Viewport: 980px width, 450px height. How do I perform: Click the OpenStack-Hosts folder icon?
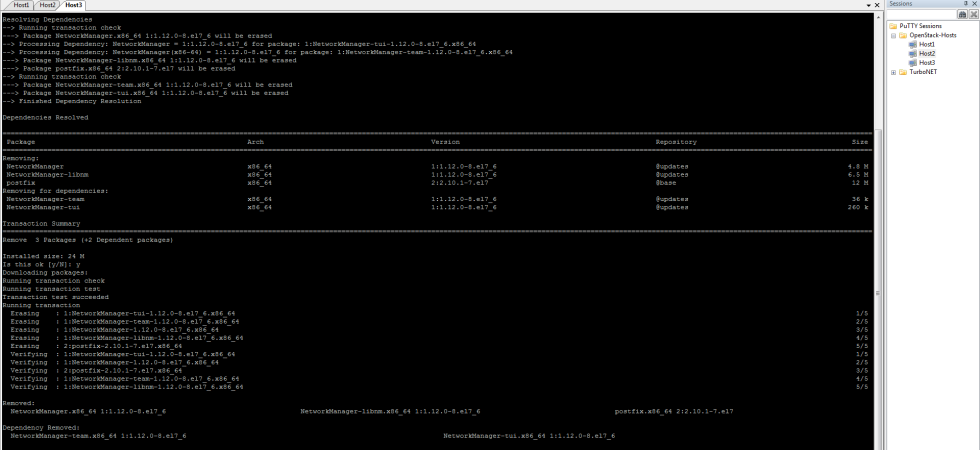[x=902, y=36]
